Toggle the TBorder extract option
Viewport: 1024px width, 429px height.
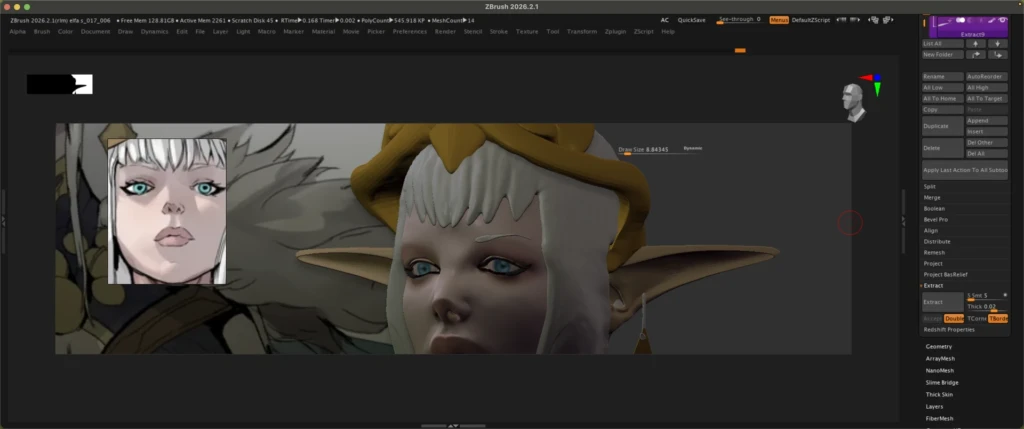(998, 319)
